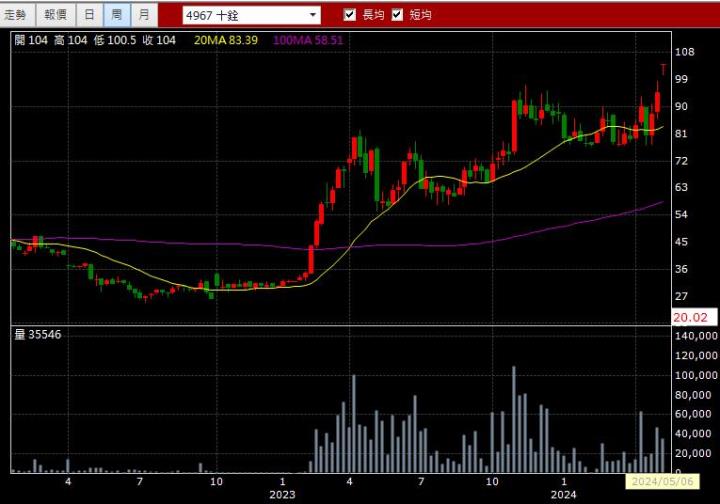Click the red 20.02 price tag
Viewport: 720px width, 504px height.
690,317
